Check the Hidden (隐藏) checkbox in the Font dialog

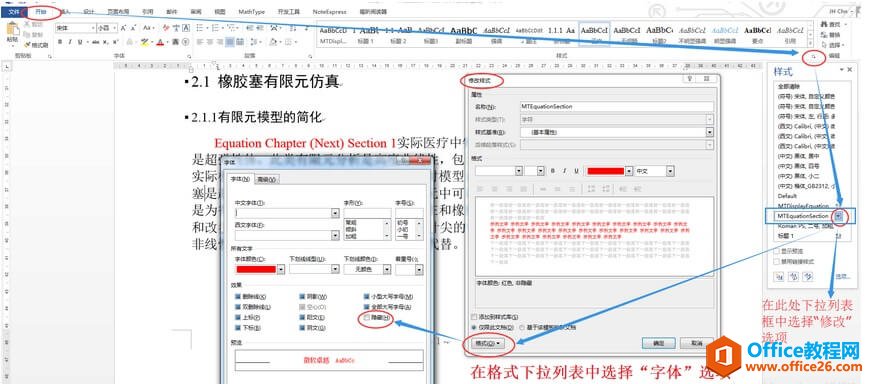point(366,318)
